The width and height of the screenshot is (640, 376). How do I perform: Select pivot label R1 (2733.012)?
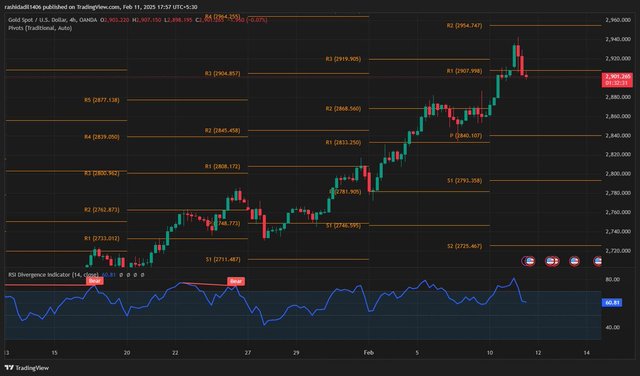tap(102, 239)
